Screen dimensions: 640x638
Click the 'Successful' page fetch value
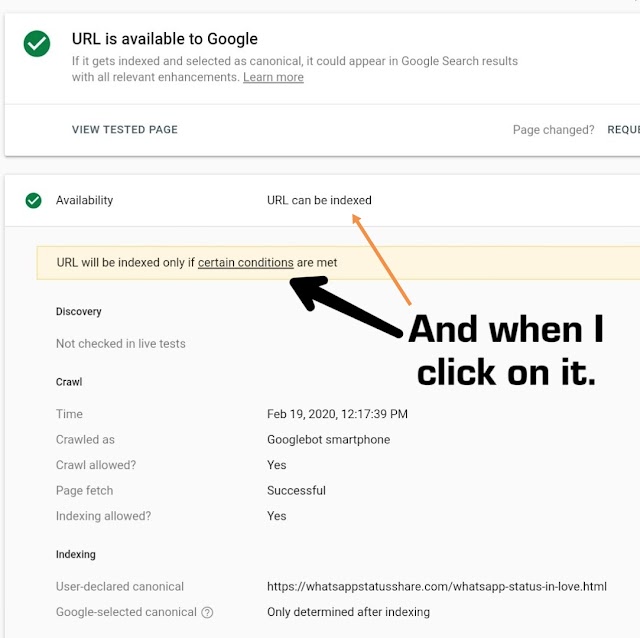(296, 490)
